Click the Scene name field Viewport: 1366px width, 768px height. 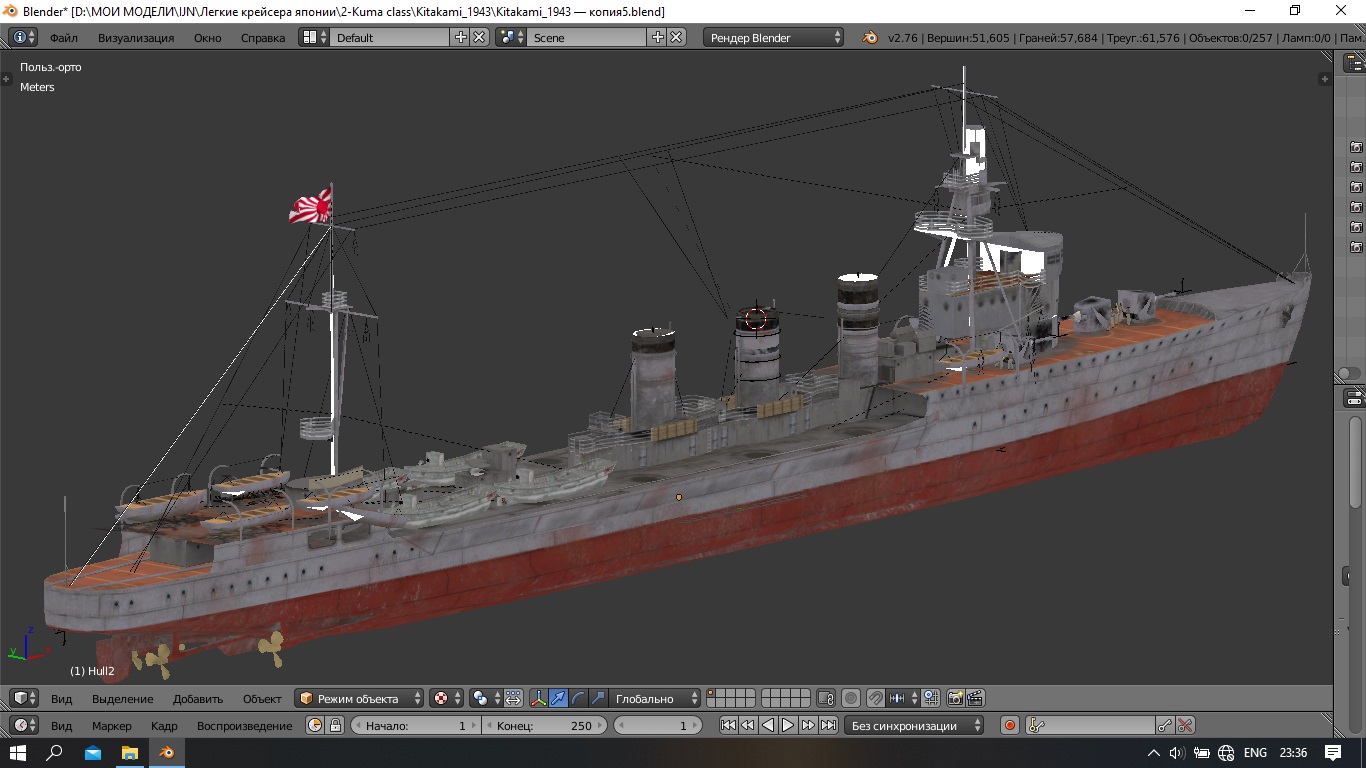coord(587,37)
